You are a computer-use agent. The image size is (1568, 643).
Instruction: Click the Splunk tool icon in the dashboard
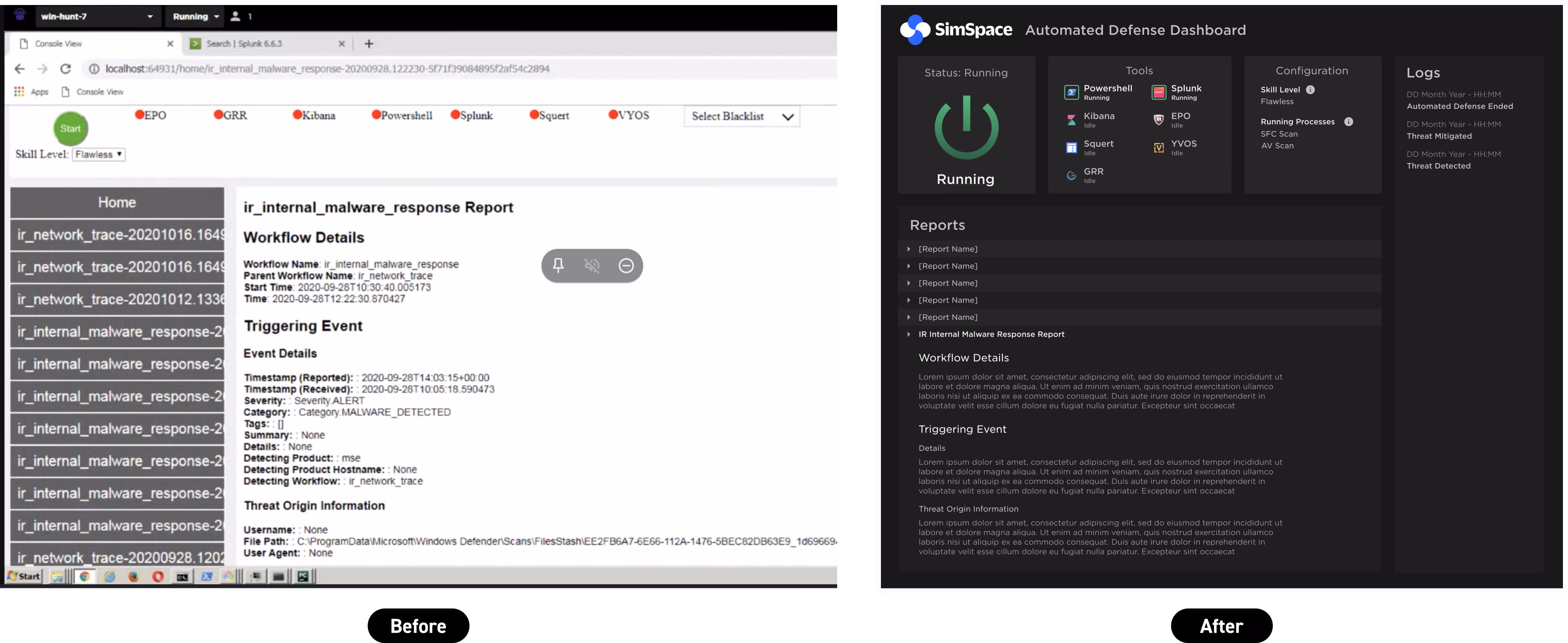(1159, 93)
